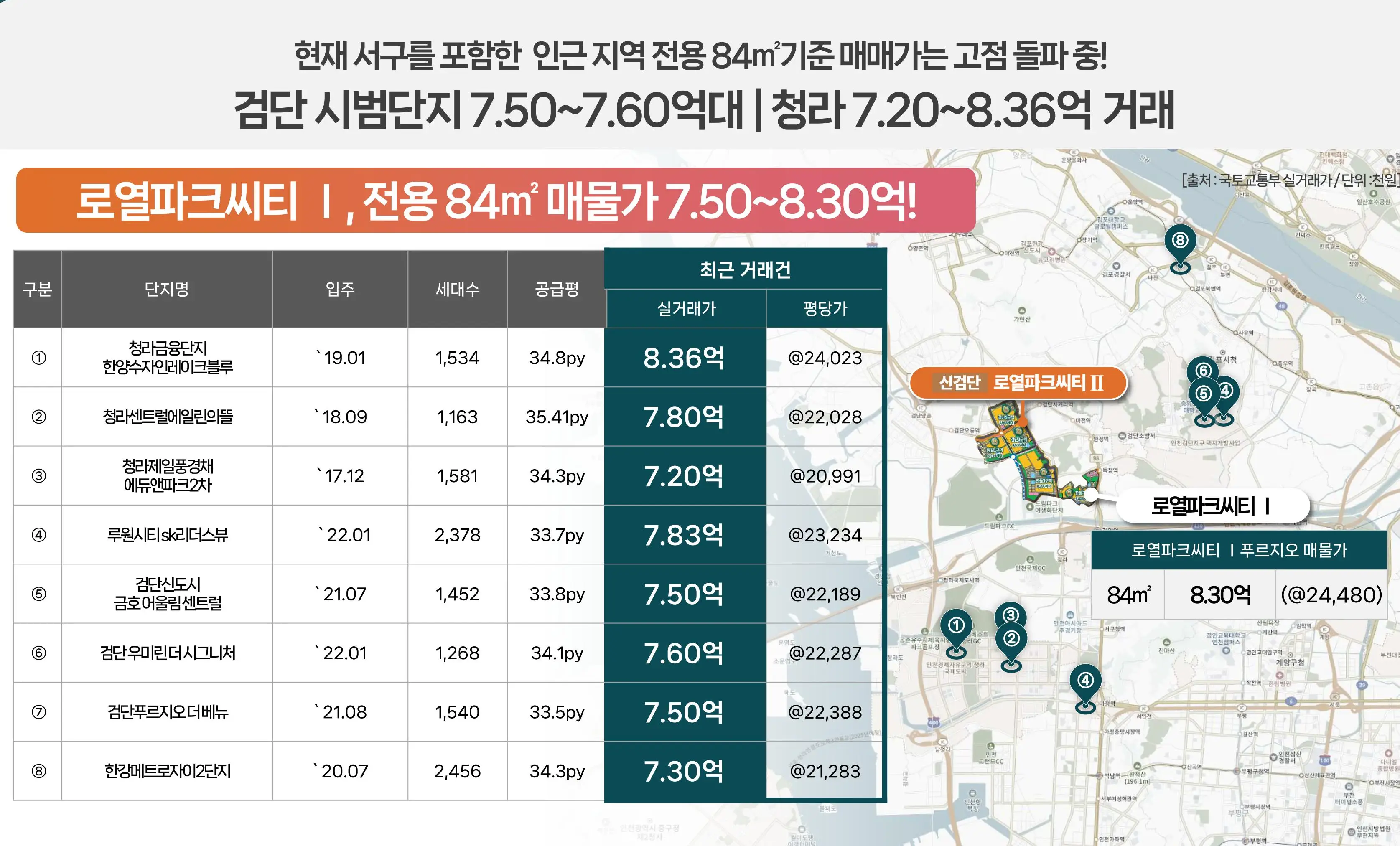Click map pin number 8 near Gimpo

(1180, 241)
